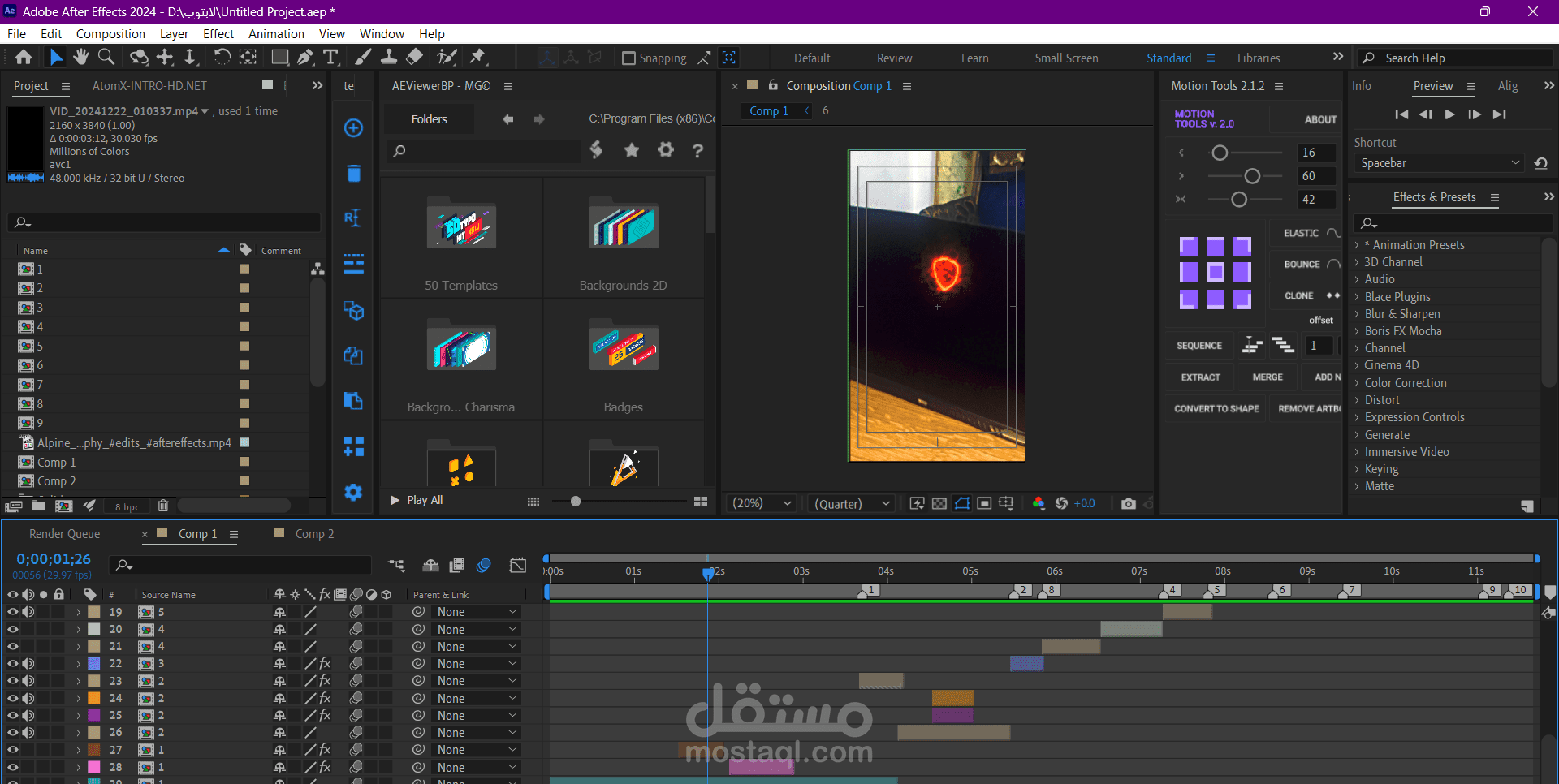
Task: Select the Puppet Pin tool
Action: (478, 57)
